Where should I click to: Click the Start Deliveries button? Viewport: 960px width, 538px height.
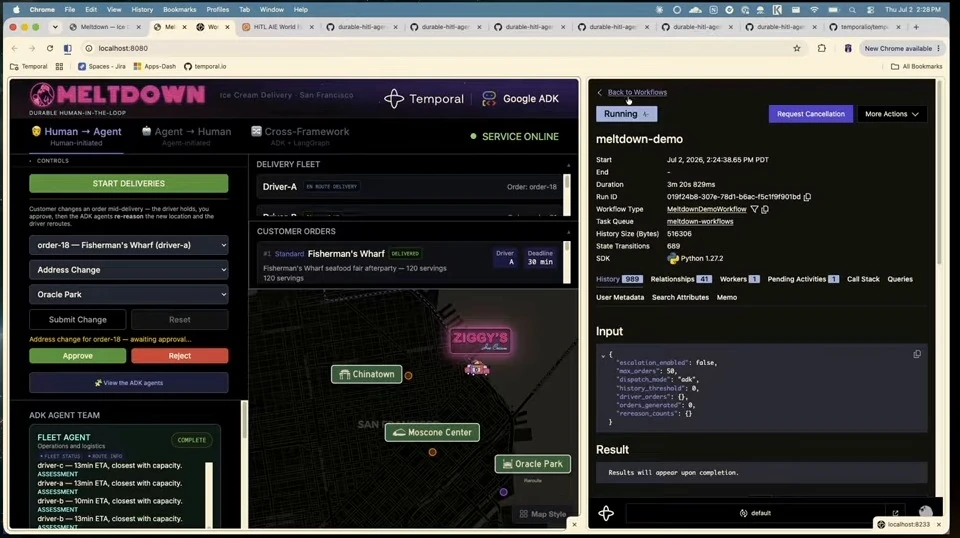129,184
